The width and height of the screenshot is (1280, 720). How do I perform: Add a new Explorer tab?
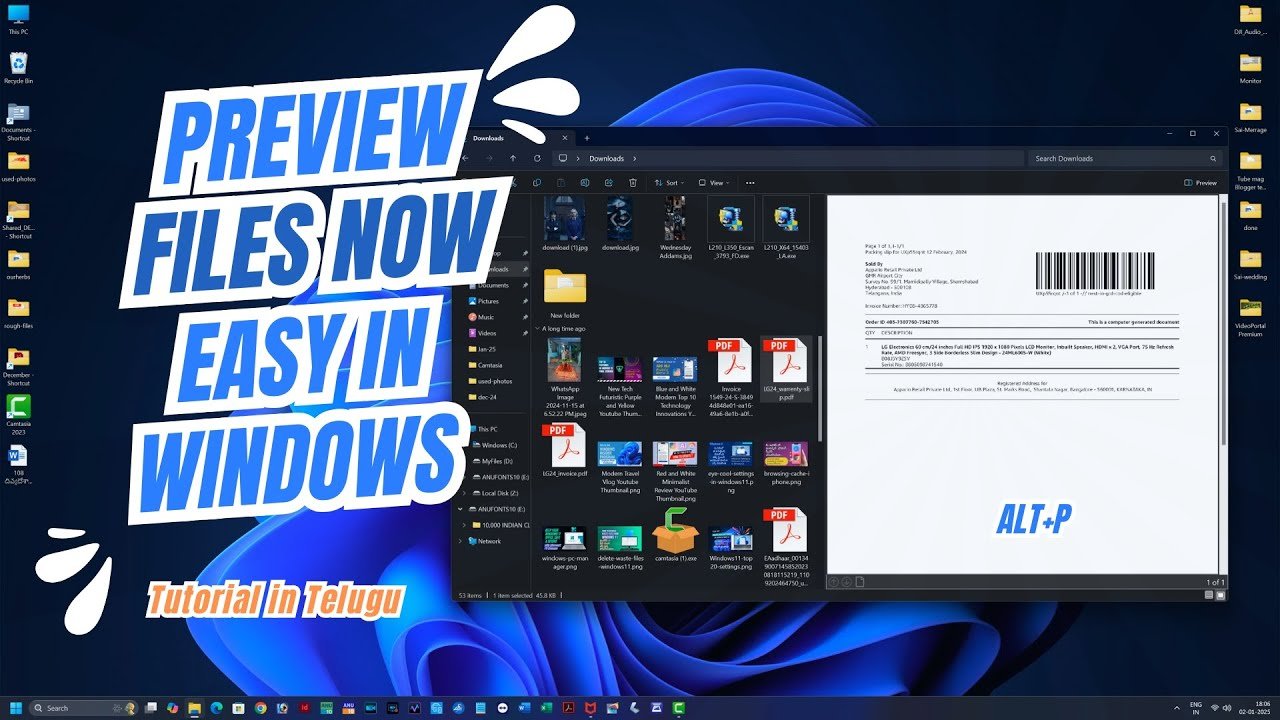[x=587, y=138]
